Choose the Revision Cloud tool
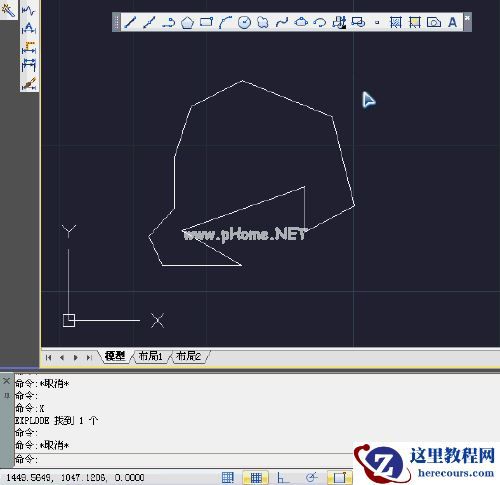The image size is (500, 485). 263,22
